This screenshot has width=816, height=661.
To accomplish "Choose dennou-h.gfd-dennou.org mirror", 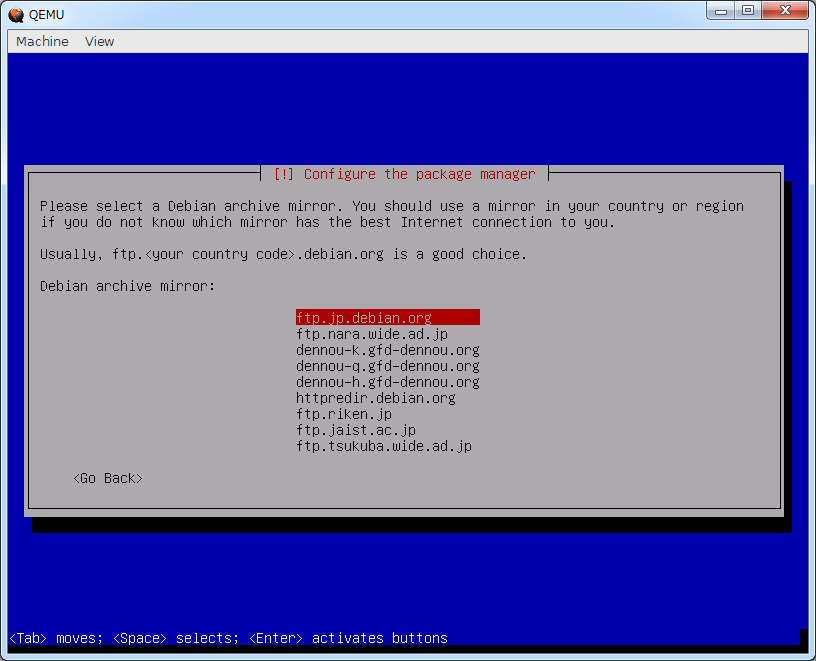I will (x=388, y=382).
